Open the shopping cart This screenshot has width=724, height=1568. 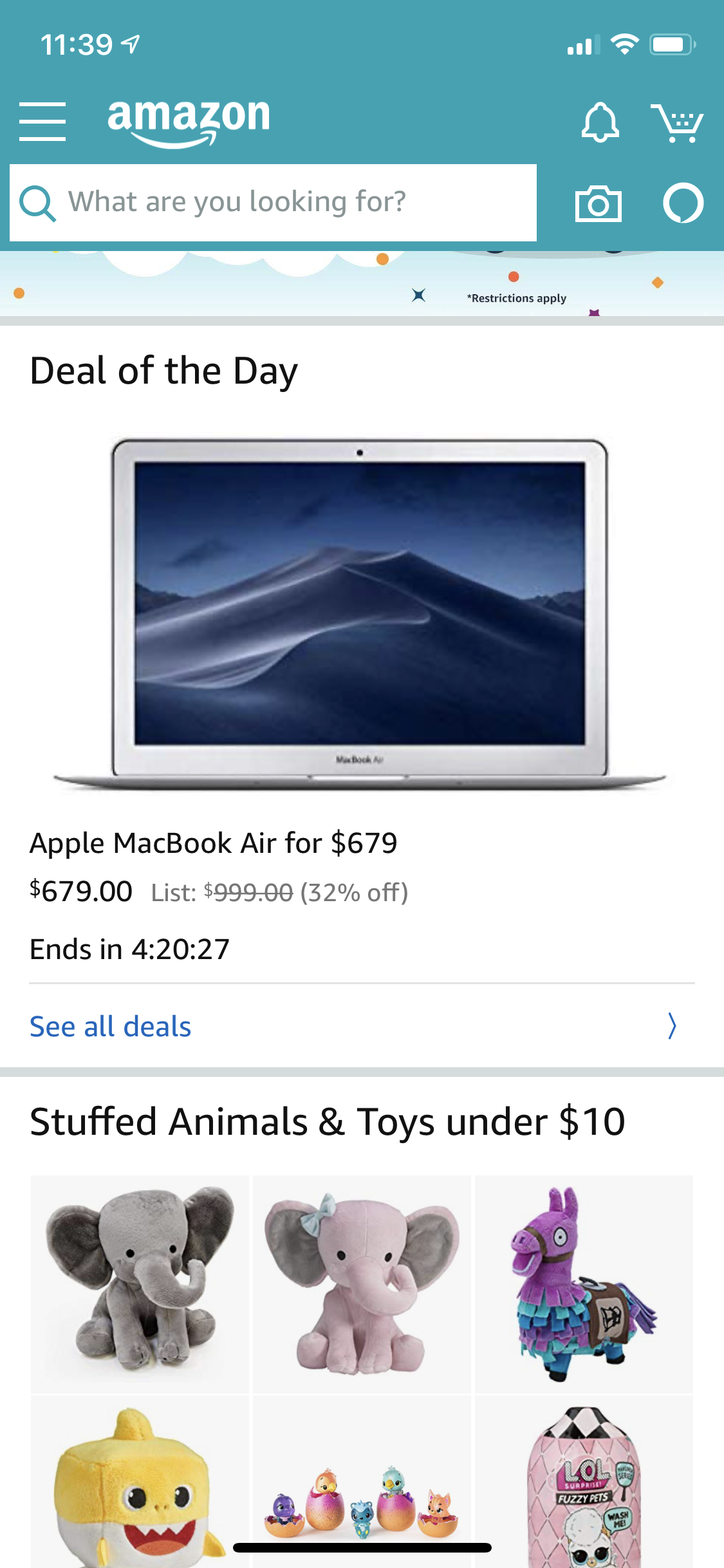tap(677, 122)
